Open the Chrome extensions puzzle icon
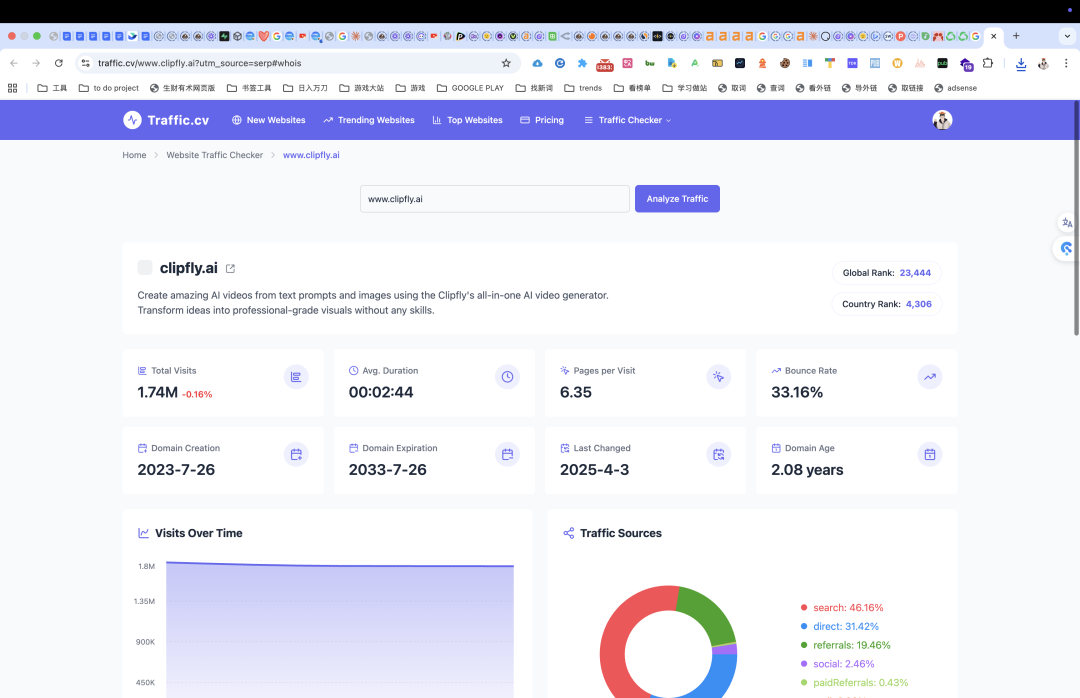The height and width of the screenshot is (698, 1080). coord(988,63)
